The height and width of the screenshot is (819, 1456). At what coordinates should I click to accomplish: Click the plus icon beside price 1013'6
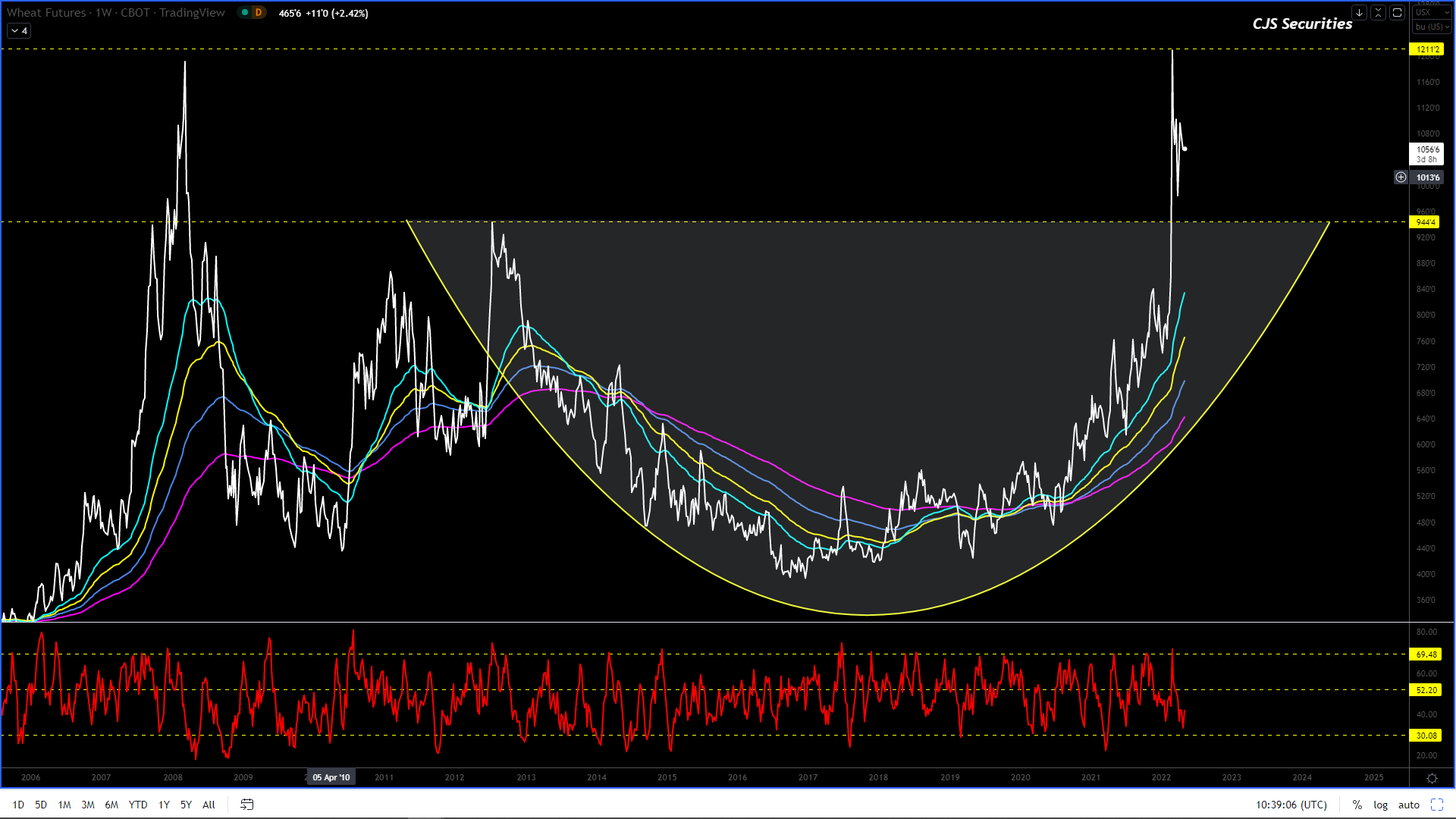tap(1401, 177)
